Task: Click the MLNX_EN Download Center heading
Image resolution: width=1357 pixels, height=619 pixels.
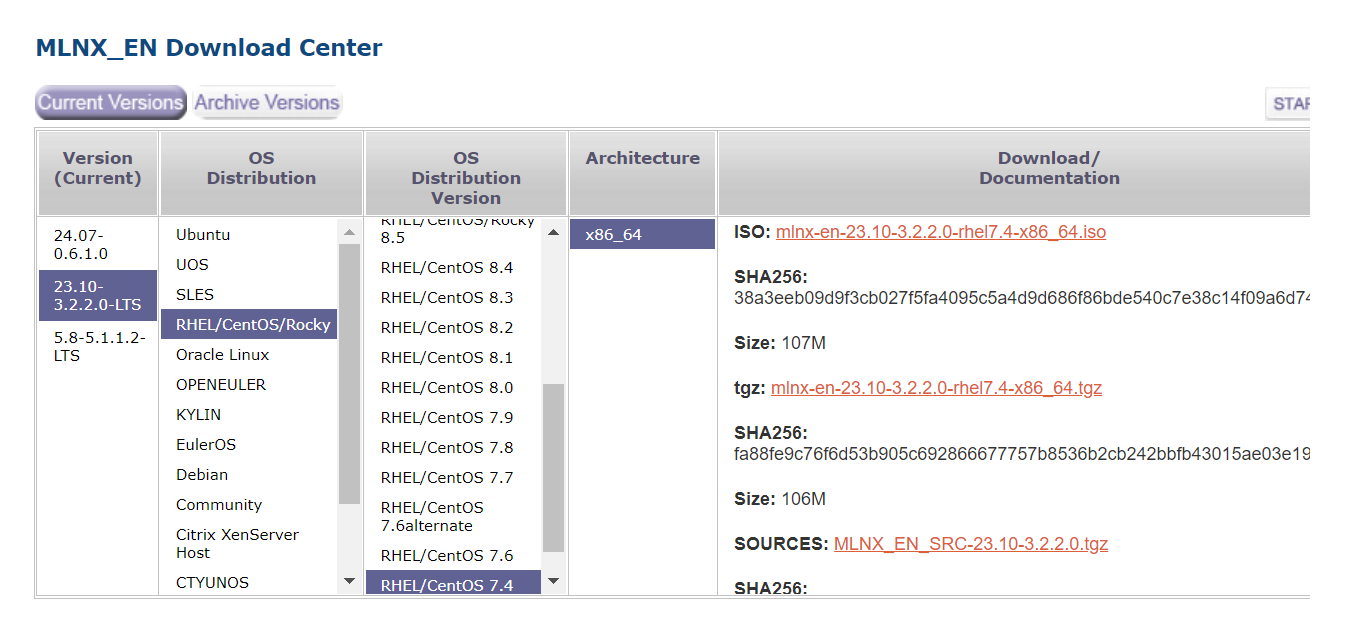Action: pos(209,47)
